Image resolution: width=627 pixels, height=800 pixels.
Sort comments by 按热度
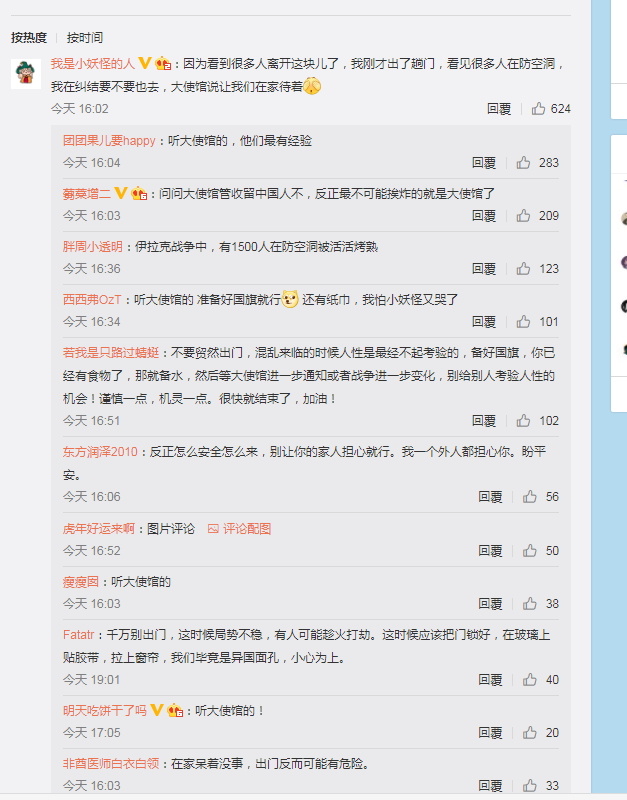pyautogui.click(x=29, y=38)
